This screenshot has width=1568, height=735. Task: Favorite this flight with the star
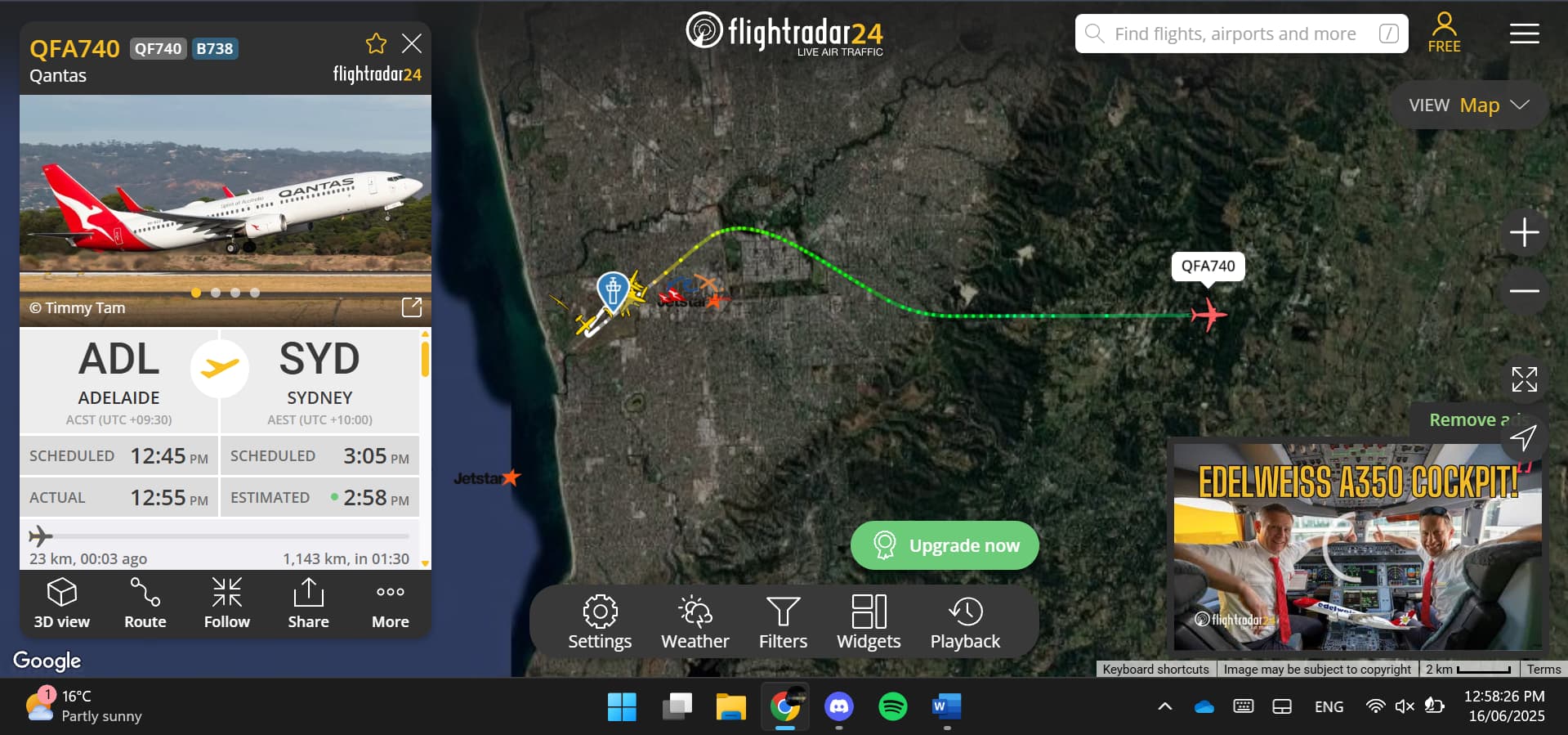click(x=376, y=43)
